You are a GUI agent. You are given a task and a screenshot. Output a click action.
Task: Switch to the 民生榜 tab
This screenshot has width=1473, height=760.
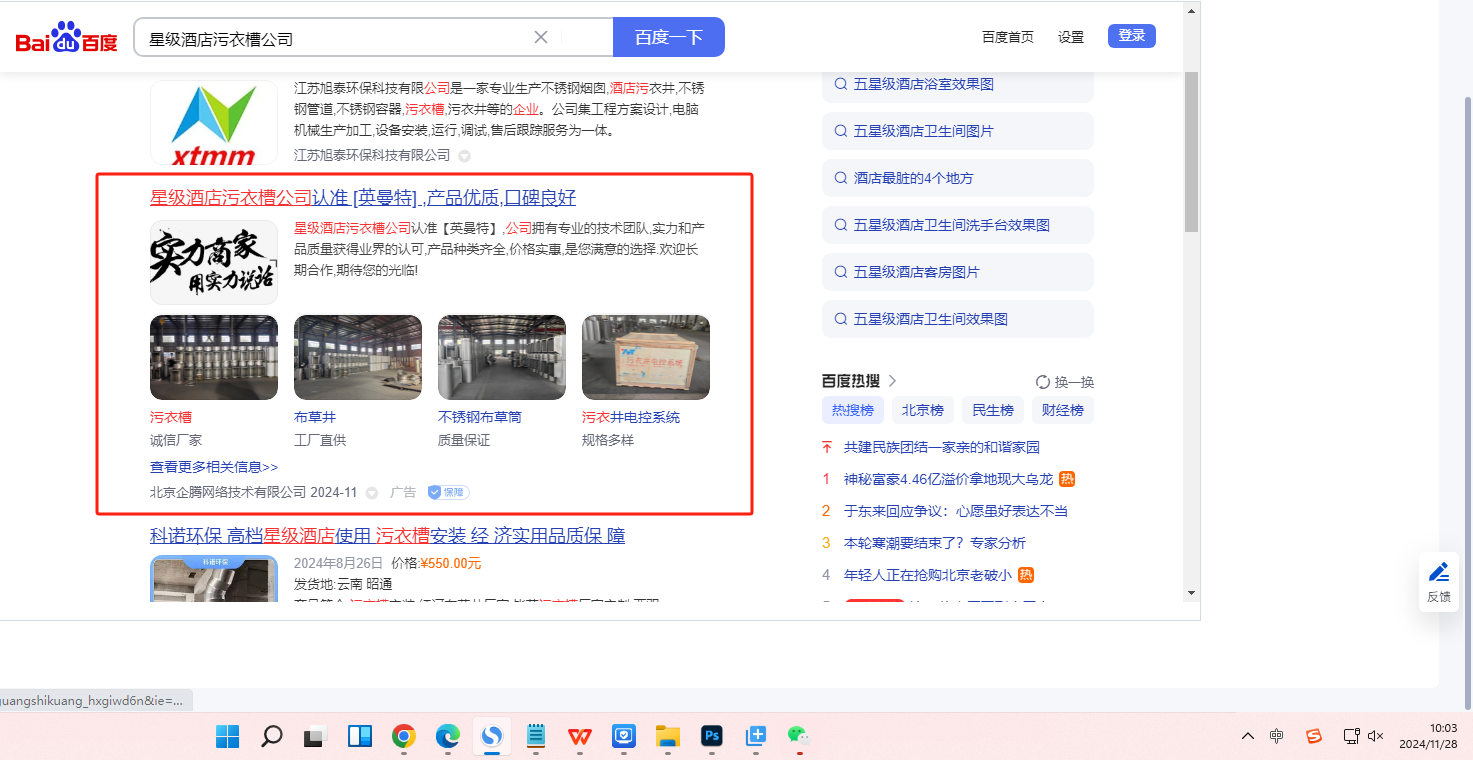(993, 410)
